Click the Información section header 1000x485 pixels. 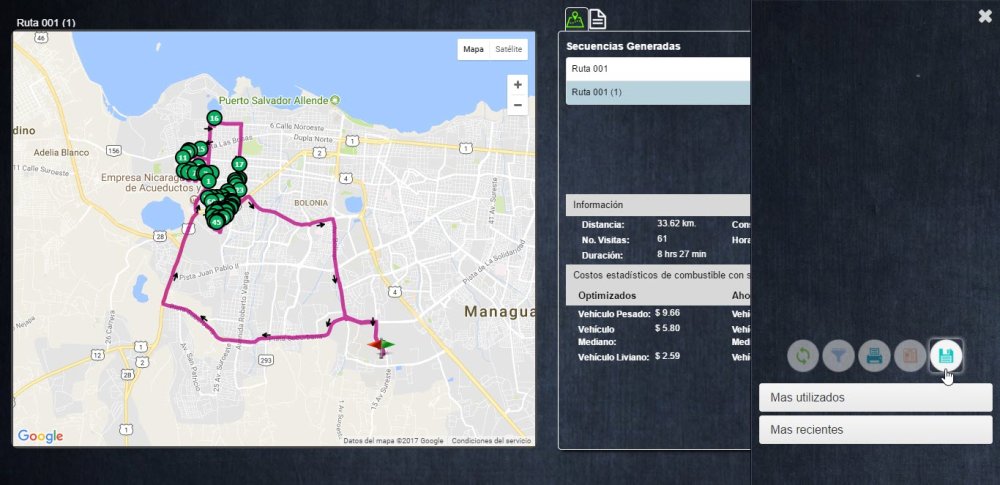(x=658, y=205)
